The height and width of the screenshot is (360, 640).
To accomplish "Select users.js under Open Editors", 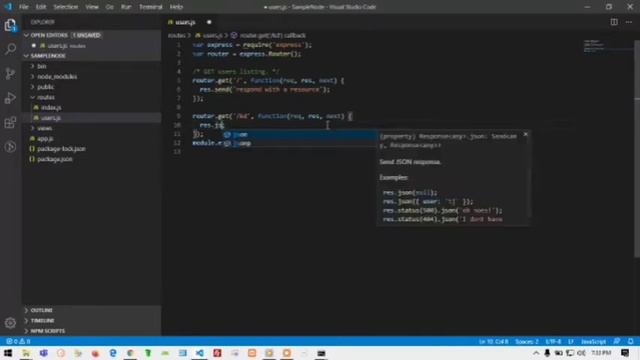I will (x=91, y=46).
